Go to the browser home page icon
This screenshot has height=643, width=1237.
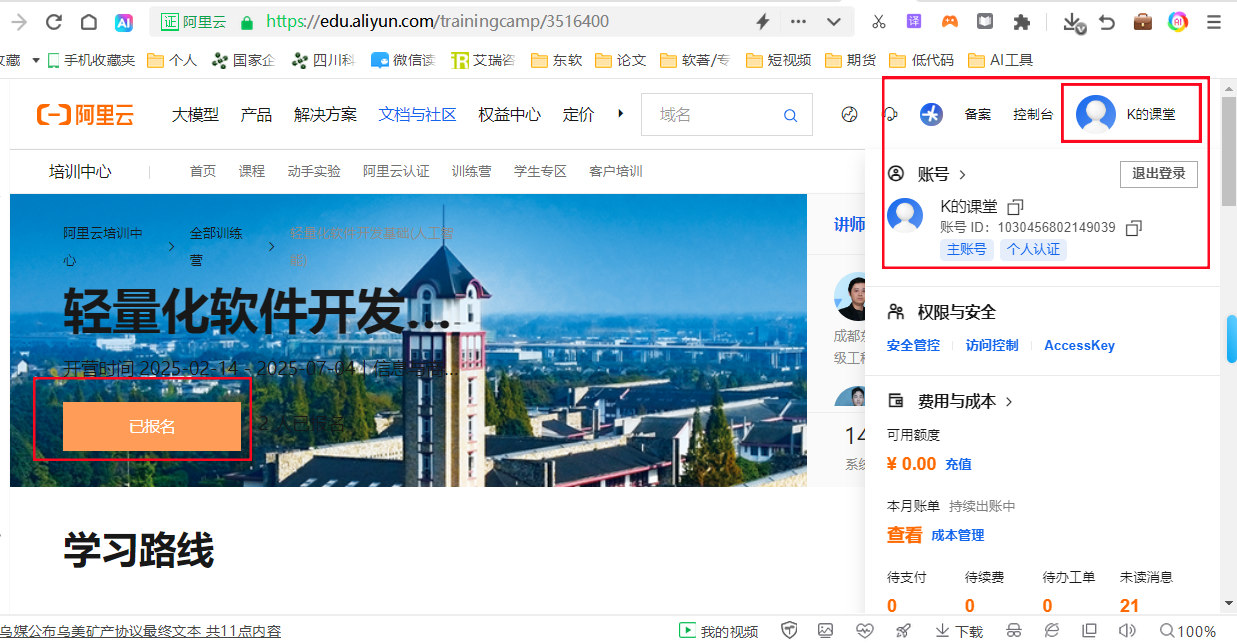click(x=88, y=22)
